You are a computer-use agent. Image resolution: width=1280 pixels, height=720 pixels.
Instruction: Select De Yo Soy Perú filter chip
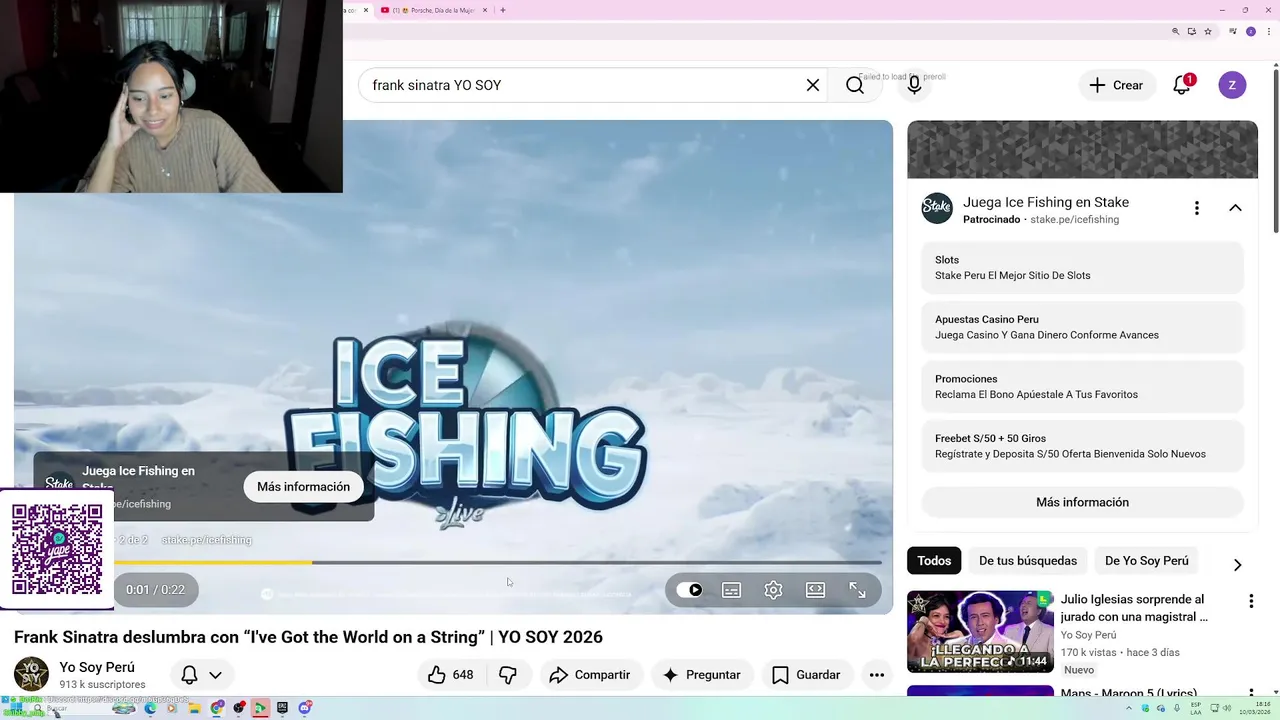coord(1147,561)
